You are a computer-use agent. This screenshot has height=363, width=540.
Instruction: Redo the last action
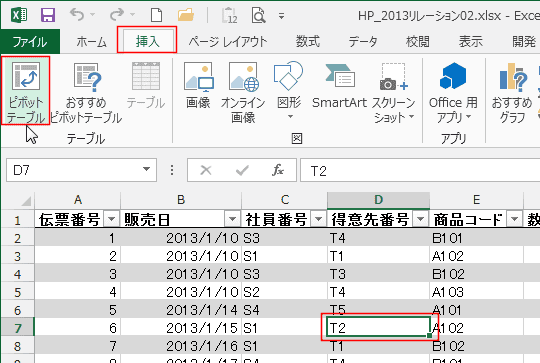coord(117,15)
